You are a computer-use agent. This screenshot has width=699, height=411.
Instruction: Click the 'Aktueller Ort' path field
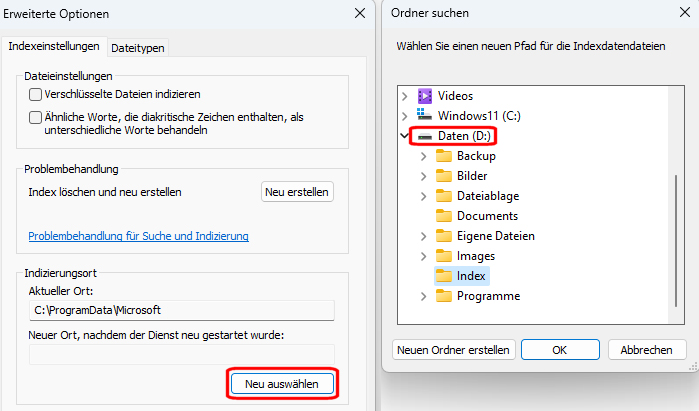(182, 310)
